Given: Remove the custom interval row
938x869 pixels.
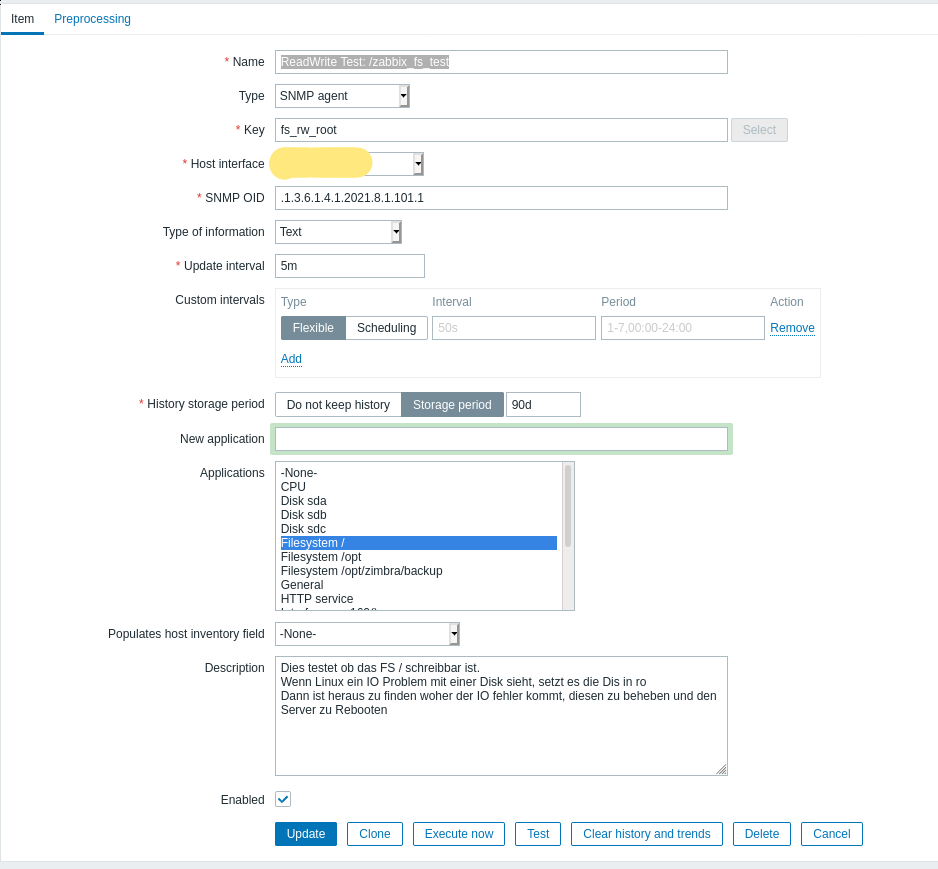Looking at the screenshot, I should (x=792, y=328).
